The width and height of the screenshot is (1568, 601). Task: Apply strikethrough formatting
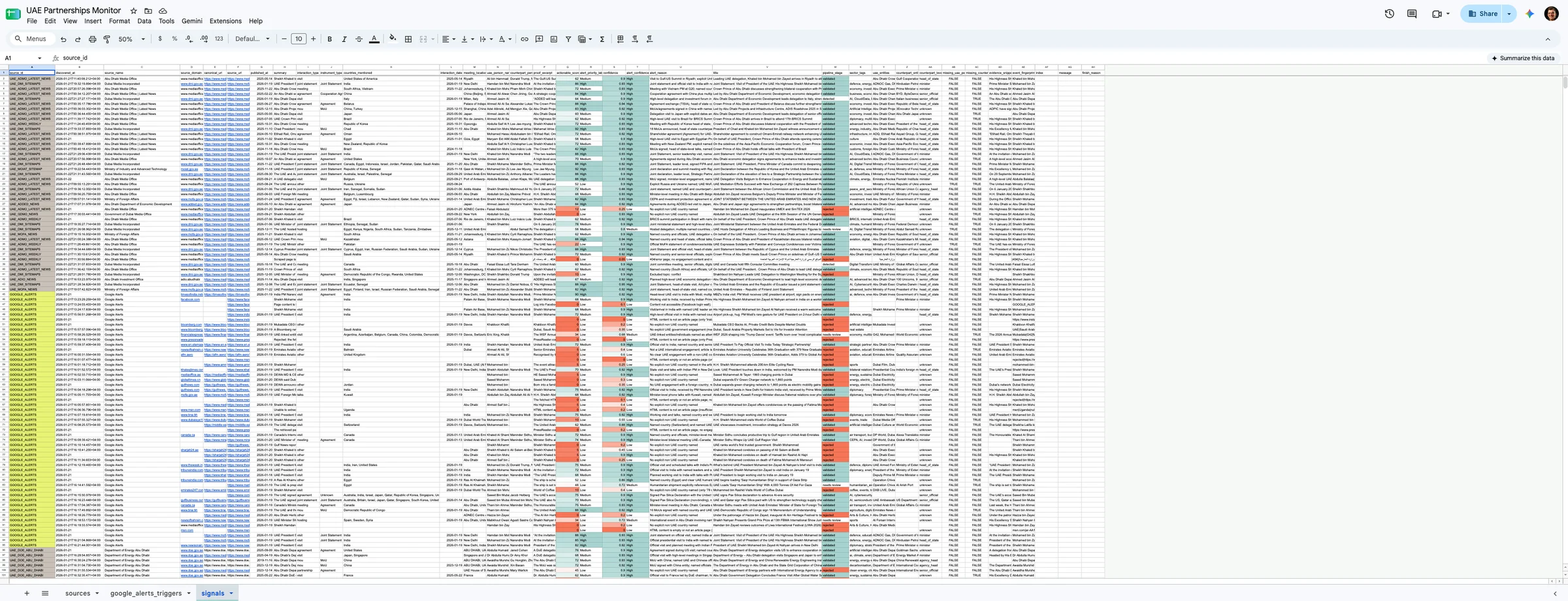359,39
